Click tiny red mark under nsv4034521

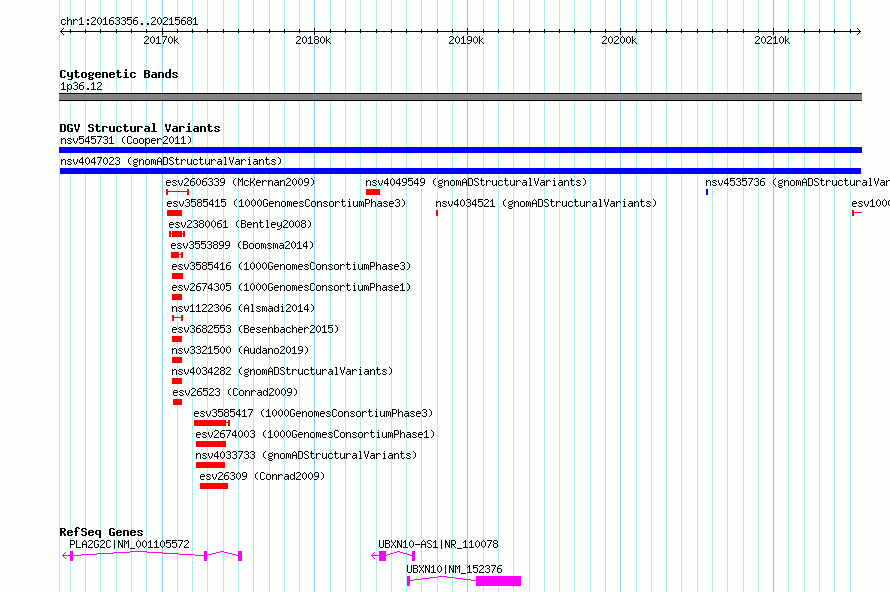[x=436, y=213]
